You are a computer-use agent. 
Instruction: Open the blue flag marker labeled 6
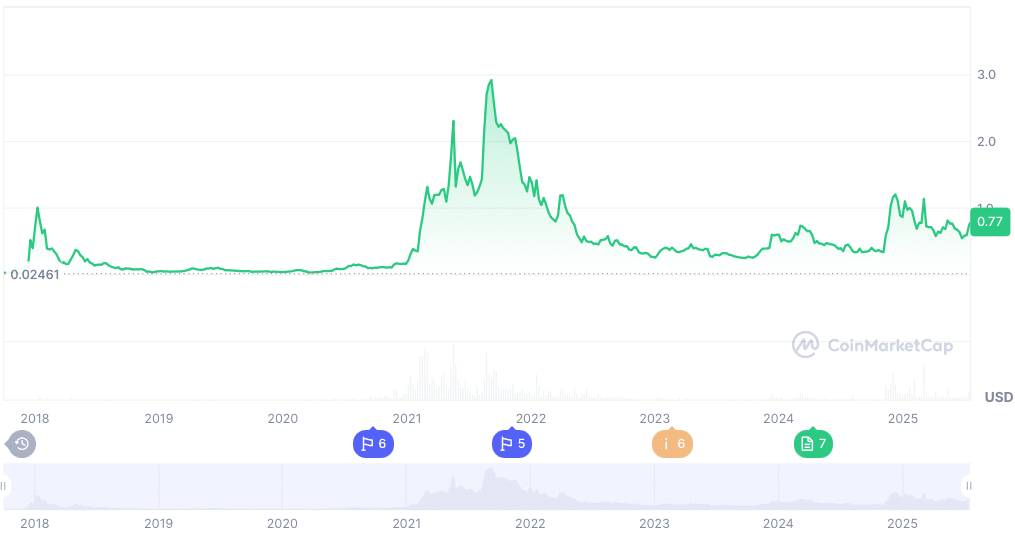pyautogui.click(x=373, y=444)
